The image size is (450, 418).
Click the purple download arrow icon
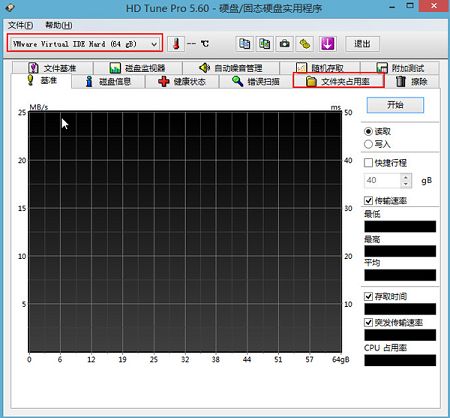327,44
